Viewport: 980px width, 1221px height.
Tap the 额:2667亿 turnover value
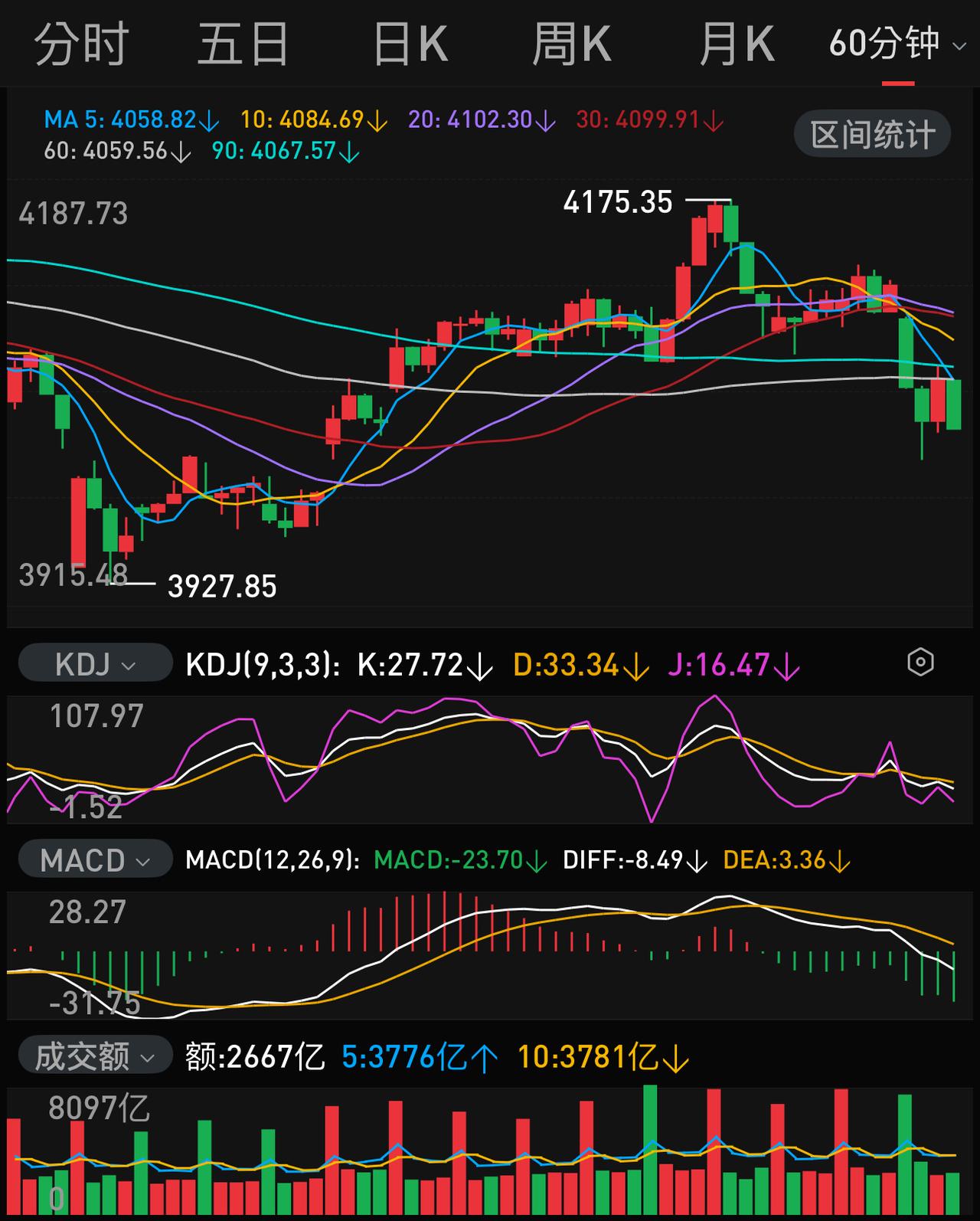click(255, 1057)
